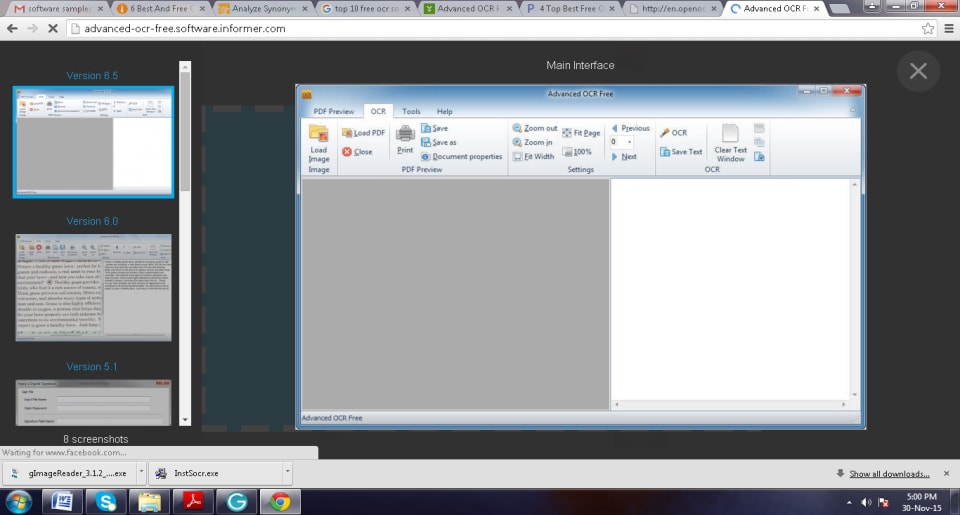Open page number dropdown in Settings

coord(629,142)
